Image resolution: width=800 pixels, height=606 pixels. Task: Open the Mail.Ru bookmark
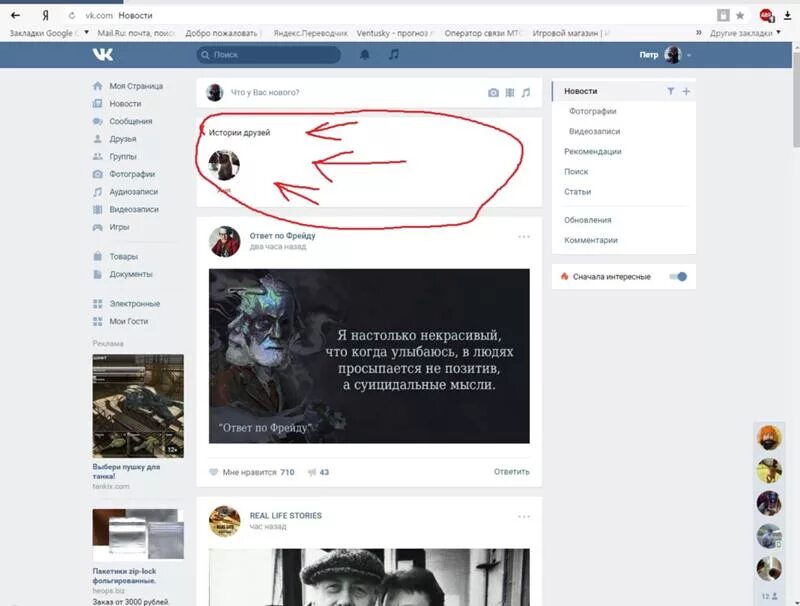click(136, 33)
